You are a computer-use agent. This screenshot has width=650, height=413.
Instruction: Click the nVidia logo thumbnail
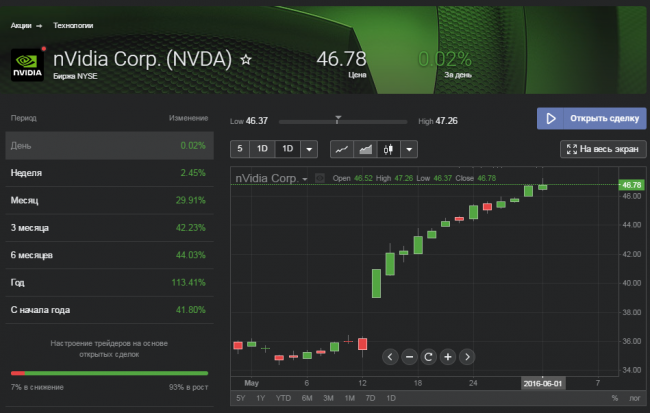point(27,65)
